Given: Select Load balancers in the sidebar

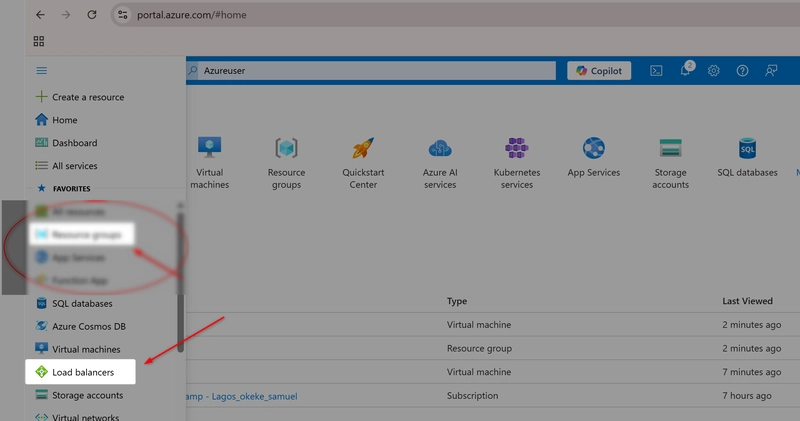Looking at the screenshot, I should (x=81, y=372).
